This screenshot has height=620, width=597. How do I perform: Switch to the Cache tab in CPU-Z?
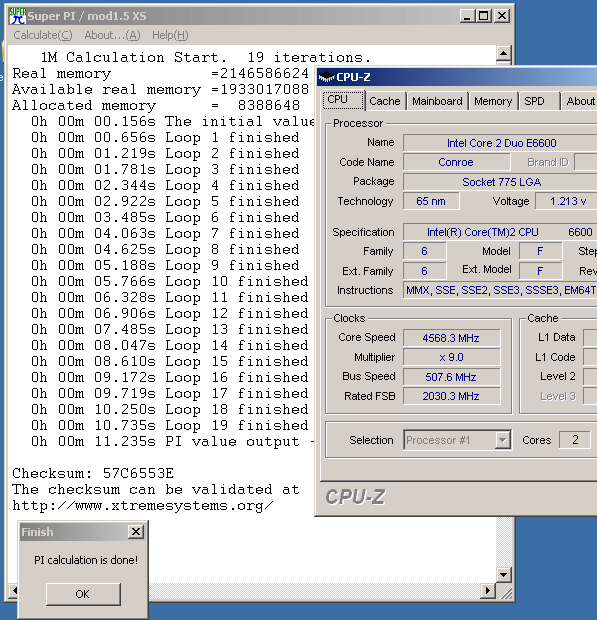385,101
